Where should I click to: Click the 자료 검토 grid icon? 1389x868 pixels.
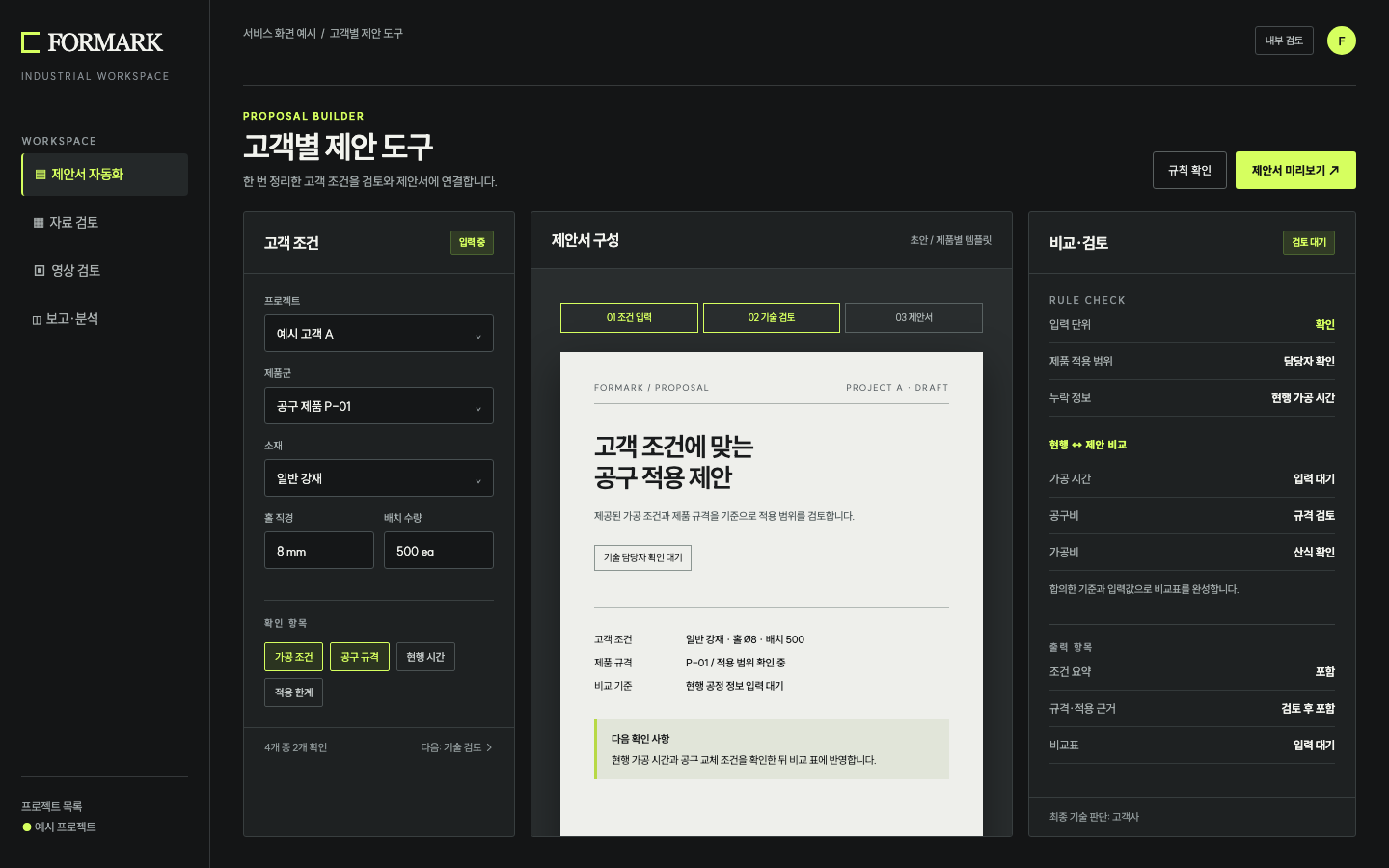point(39,223)
